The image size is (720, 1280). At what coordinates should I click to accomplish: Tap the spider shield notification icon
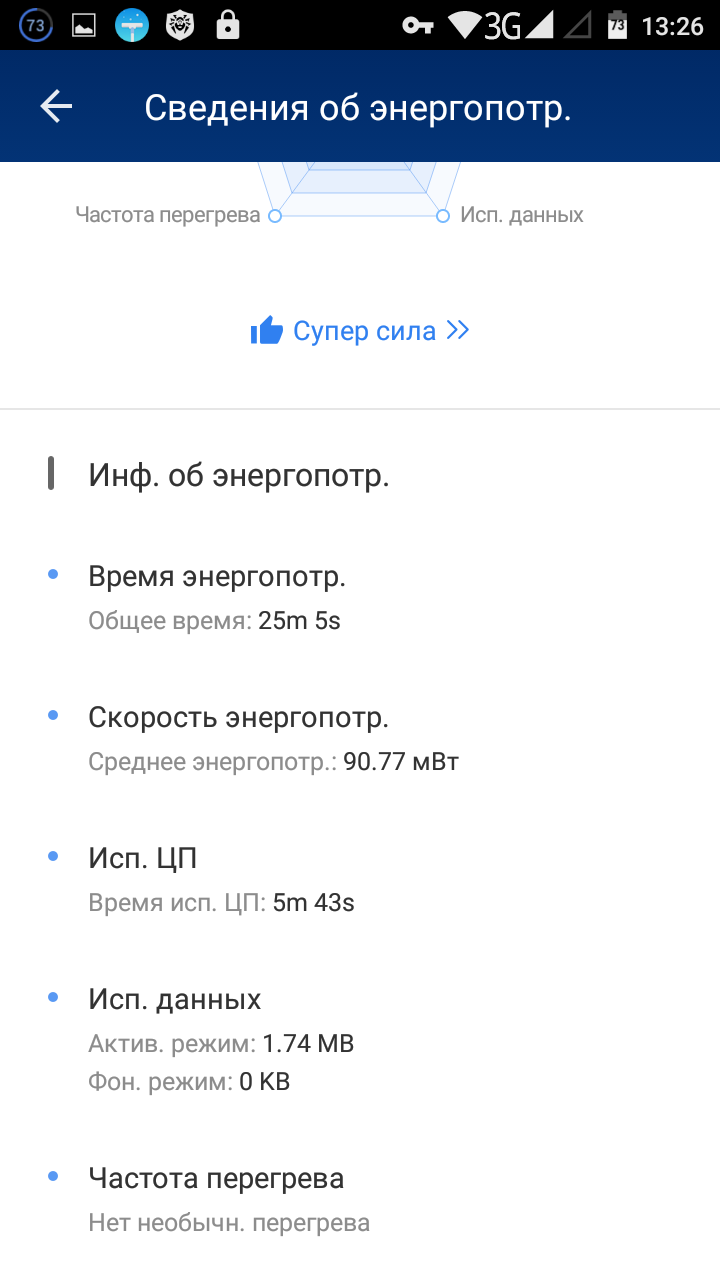(180, 26)
